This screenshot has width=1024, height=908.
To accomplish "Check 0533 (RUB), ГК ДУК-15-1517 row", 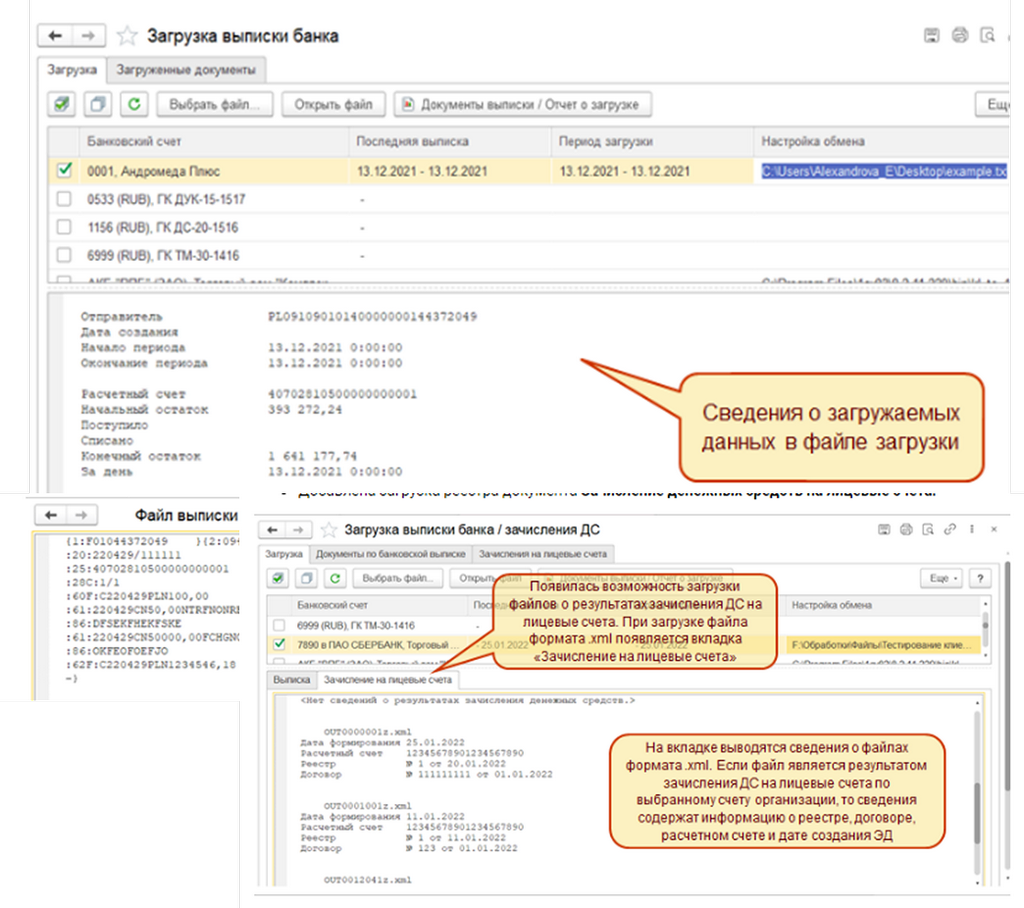I will (x=64, y=199).
